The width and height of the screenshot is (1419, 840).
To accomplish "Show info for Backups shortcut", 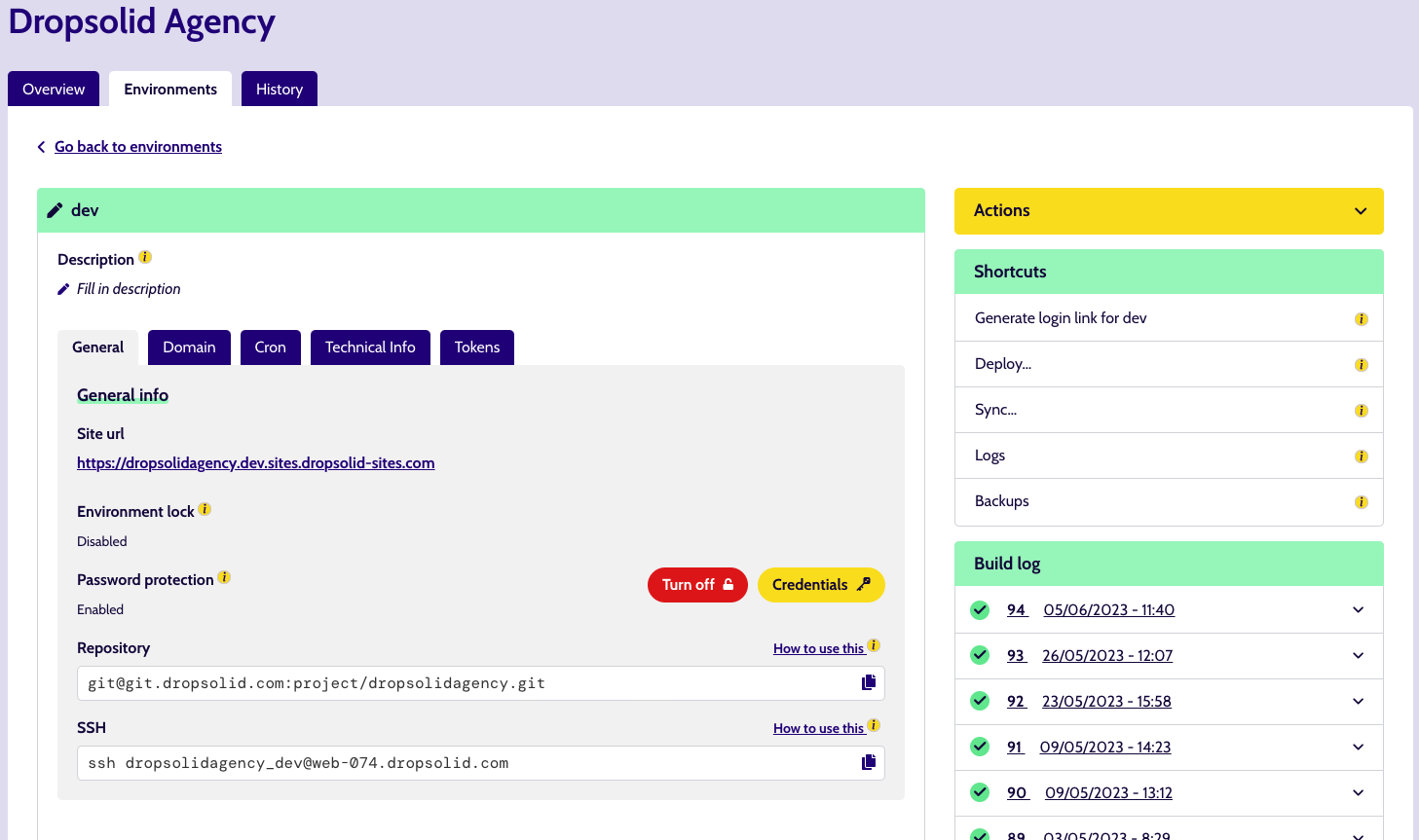I will pyautogui.click(x=1362, y=502).
